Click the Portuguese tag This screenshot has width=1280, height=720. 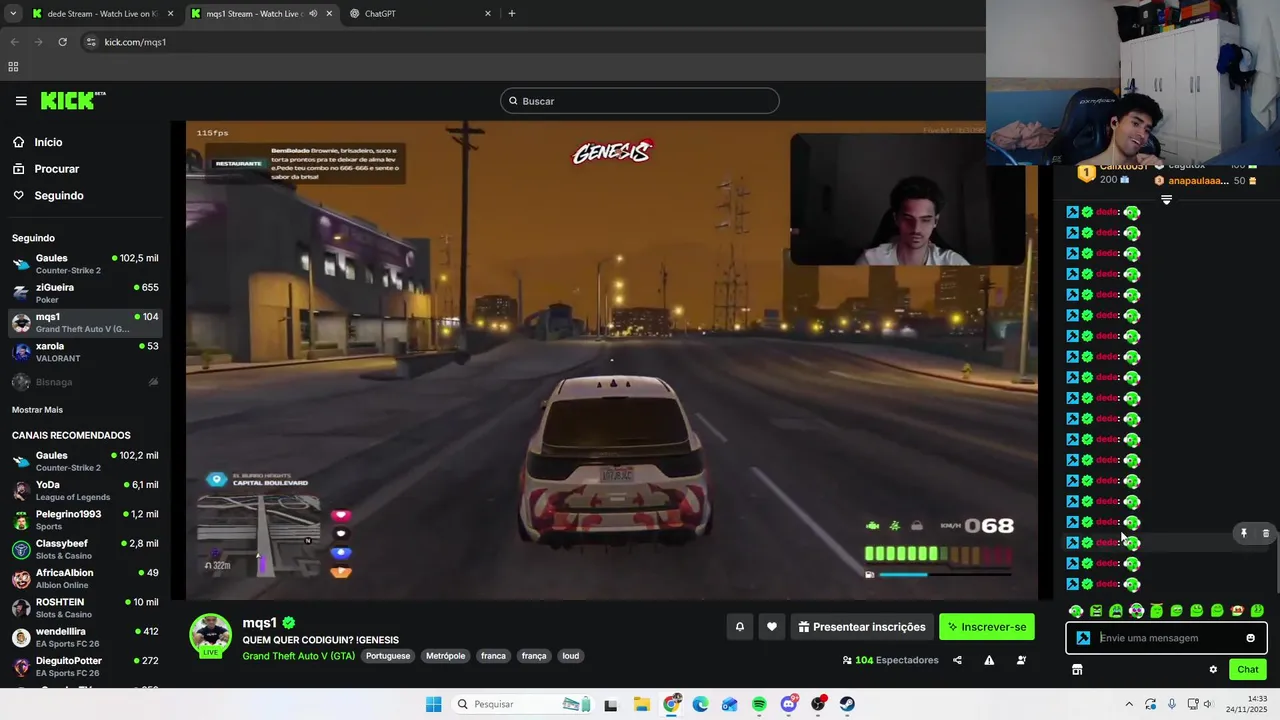pyautogui.click(x=388, y=656)
